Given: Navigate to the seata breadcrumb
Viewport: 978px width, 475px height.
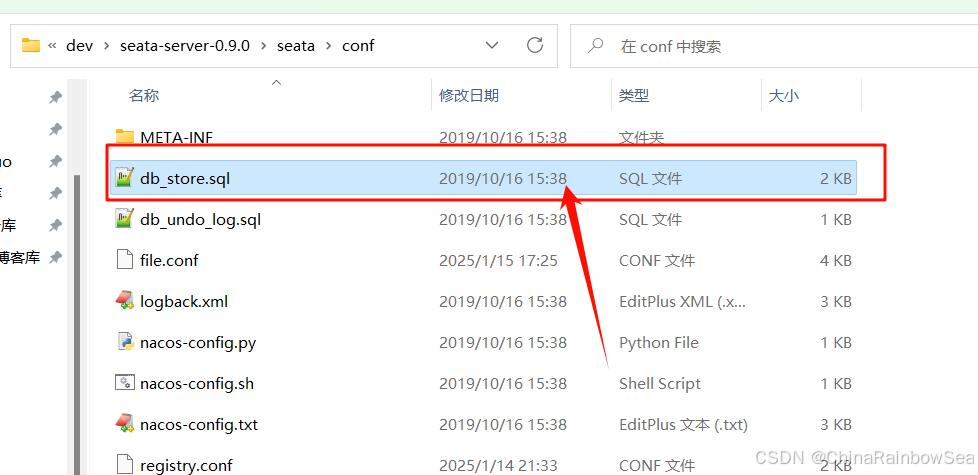Looking at the screenshot, I should (x=296, y=46).
